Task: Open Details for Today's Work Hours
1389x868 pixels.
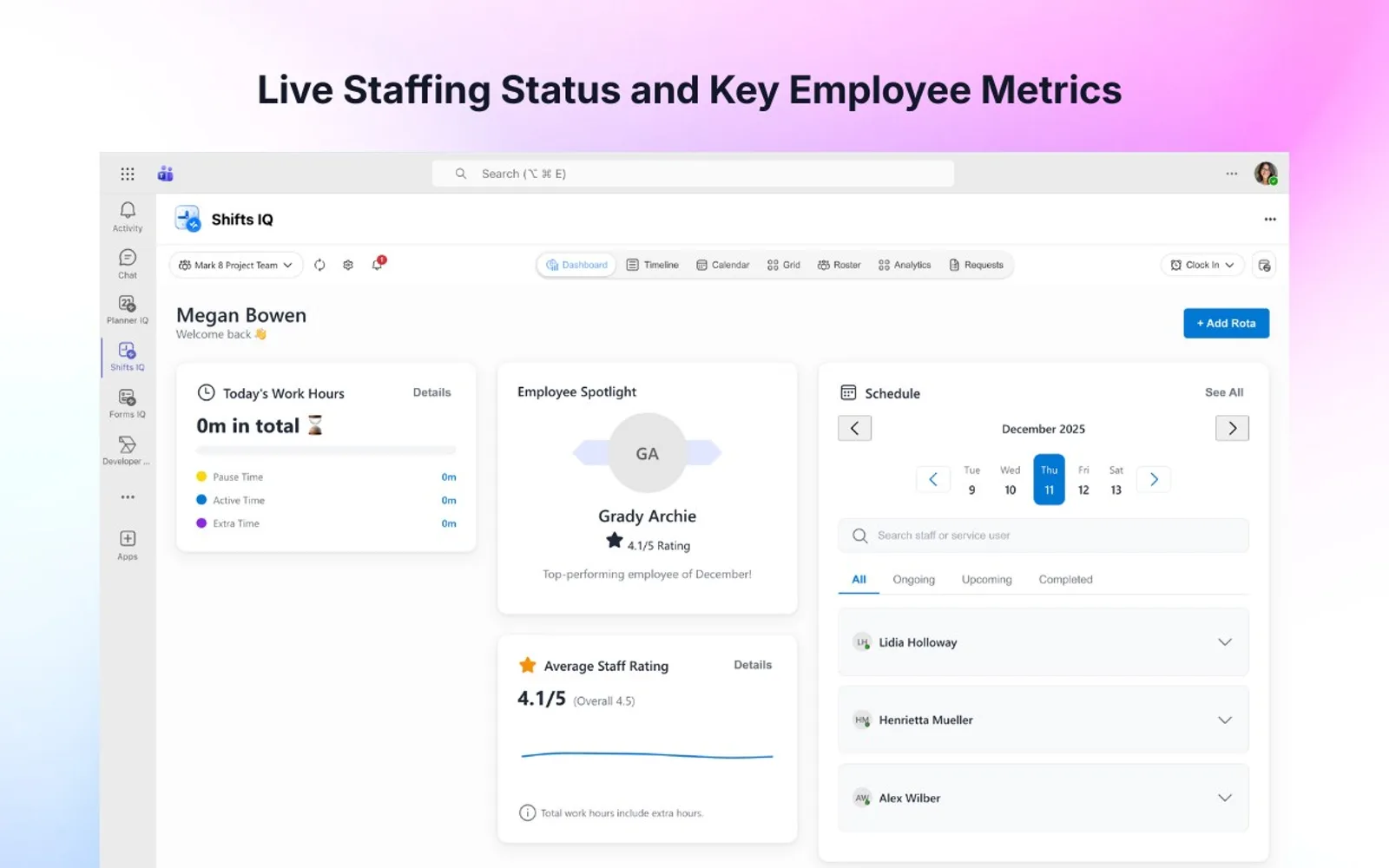Action: [431, 392]
